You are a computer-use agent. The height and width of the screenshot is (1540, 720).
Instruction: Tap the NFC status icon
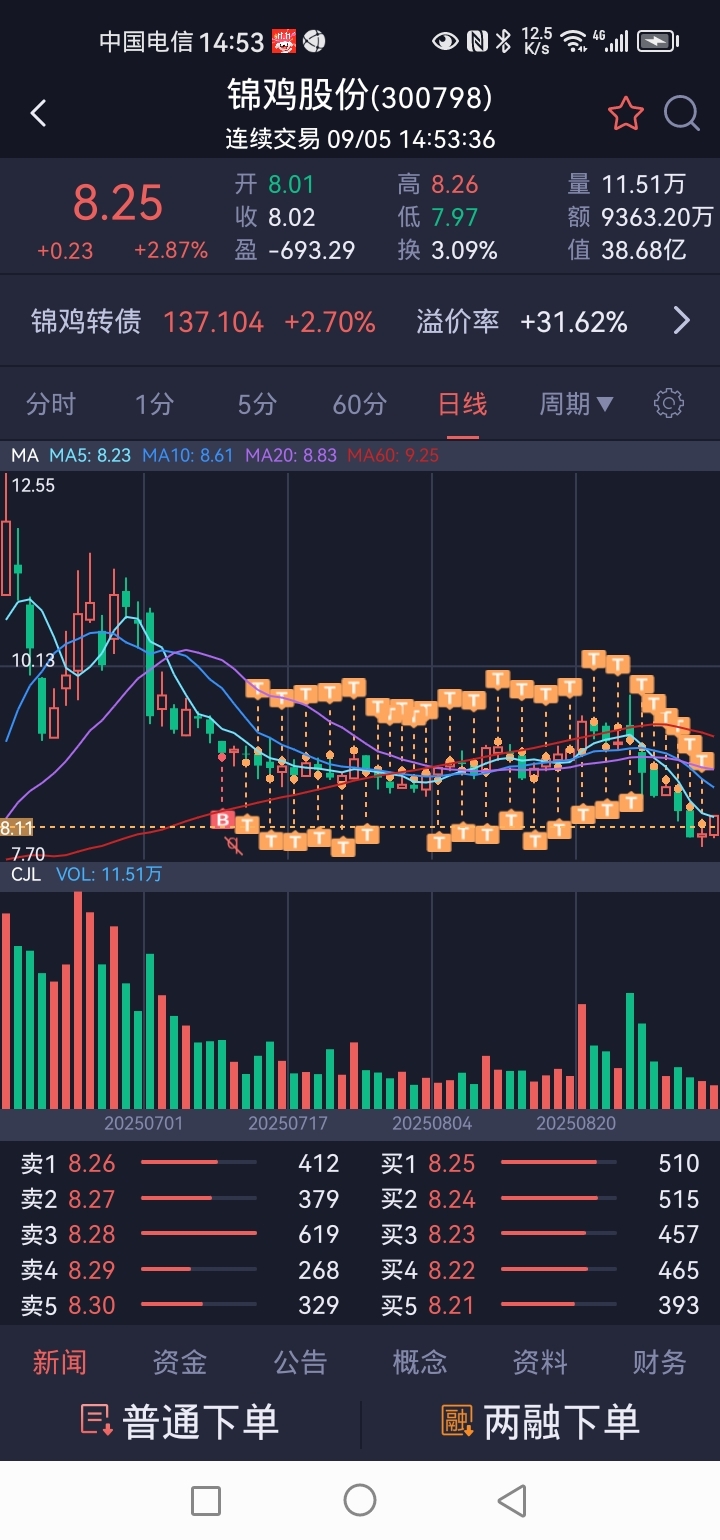tap(477, 41)
